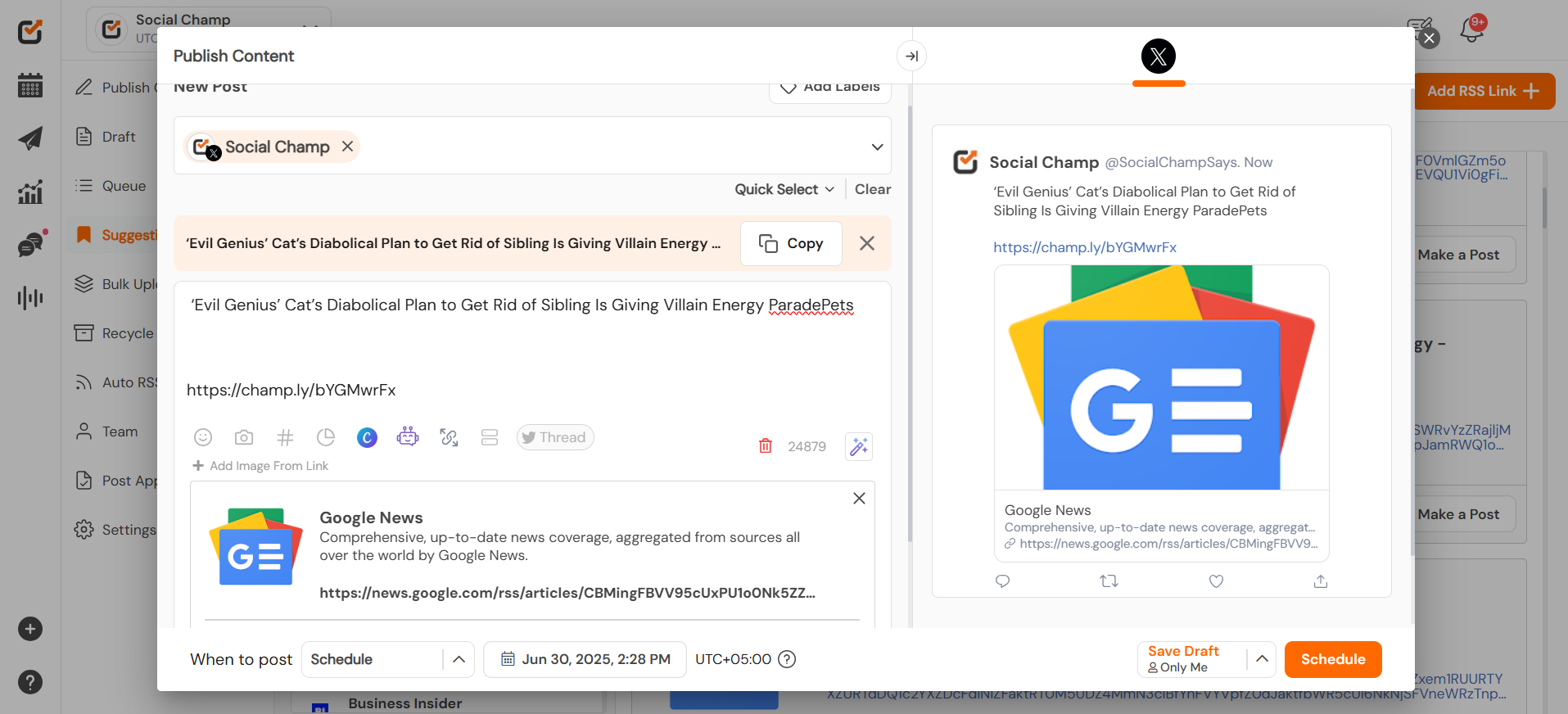
Task: Collapse the preview panel arrow
Action: tap(911, 56)
